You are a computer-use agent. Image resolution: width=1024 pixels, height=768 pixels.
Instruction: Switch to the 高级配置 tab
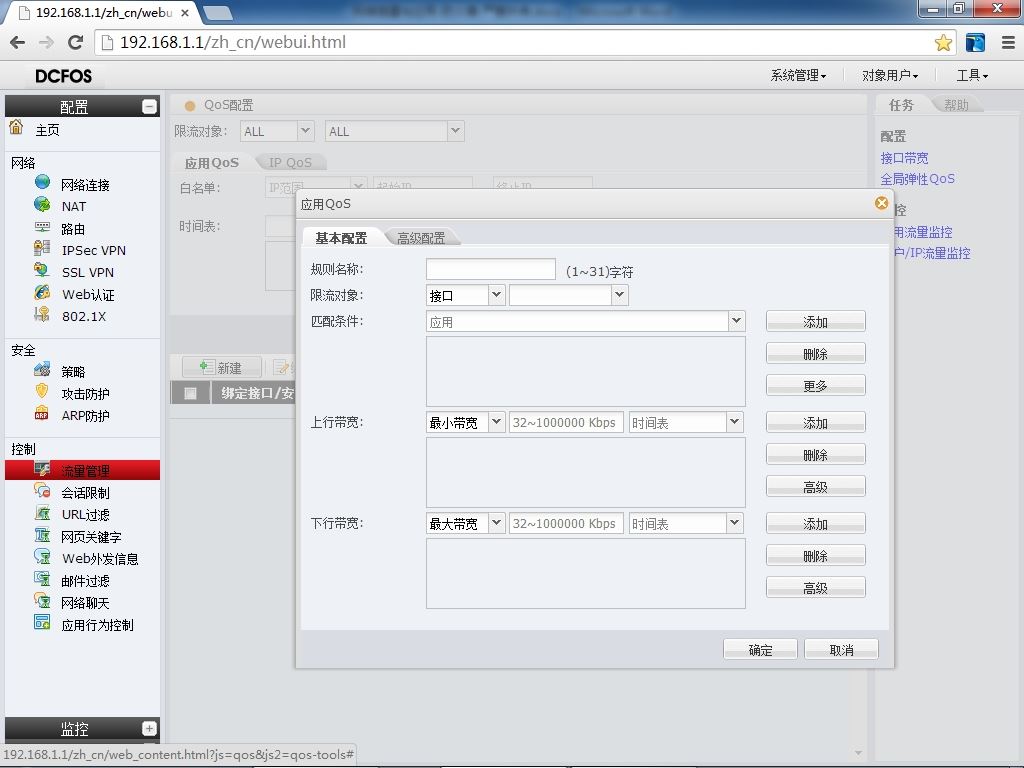421,238
